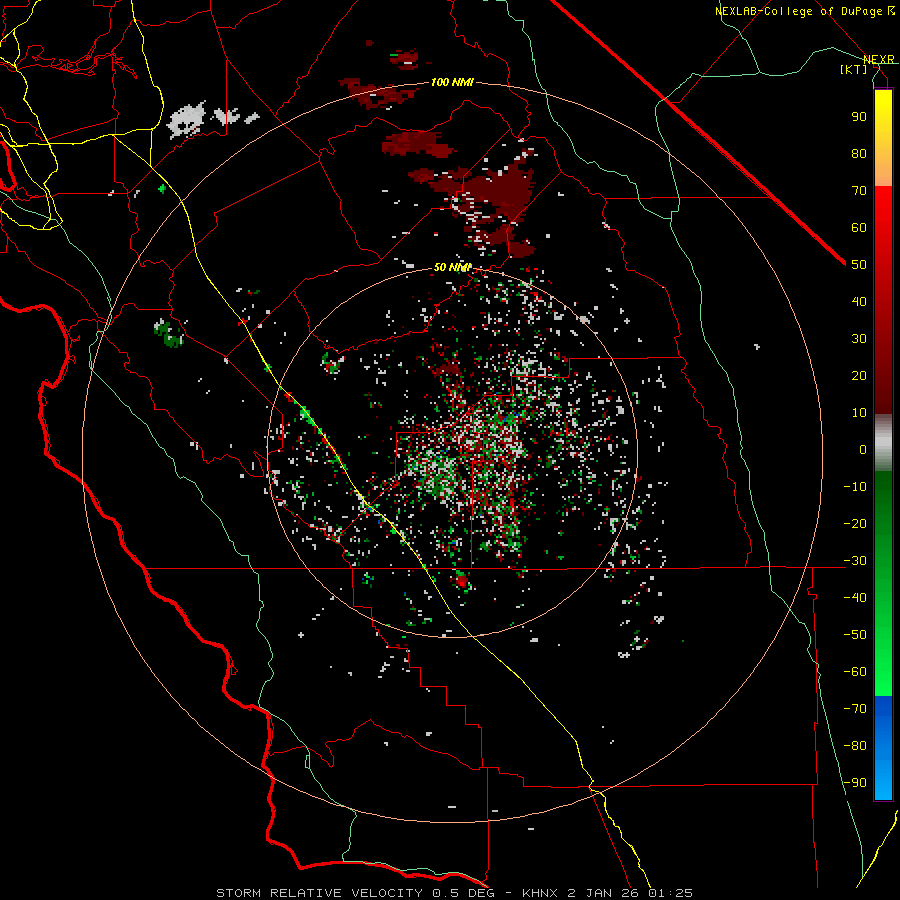Viewport: 900px width, 900px height.
Task: Click the "2 JAN 26 01:25" timestamp
Action: tap(630, 893)
